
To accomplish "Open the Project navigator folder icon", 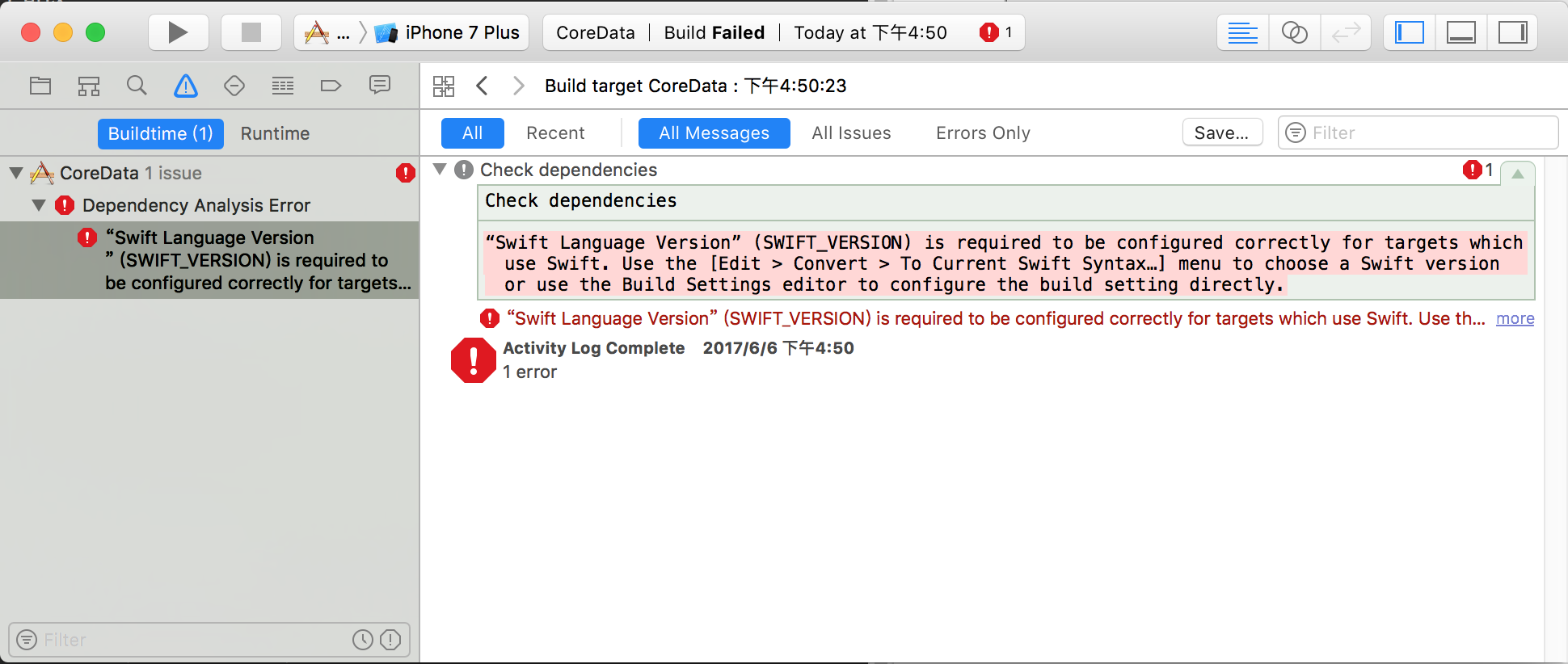I will (x=40, y=86).
